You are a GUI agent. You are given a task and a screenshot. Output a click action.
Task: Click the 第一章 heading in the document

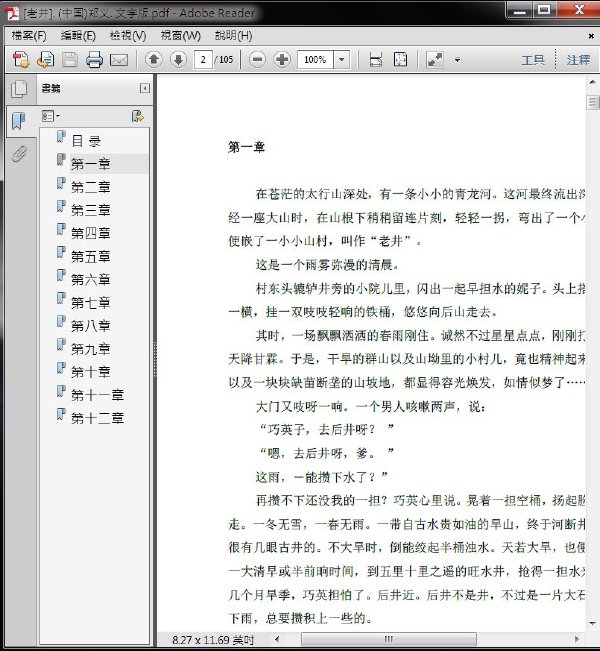pos(247,147)
